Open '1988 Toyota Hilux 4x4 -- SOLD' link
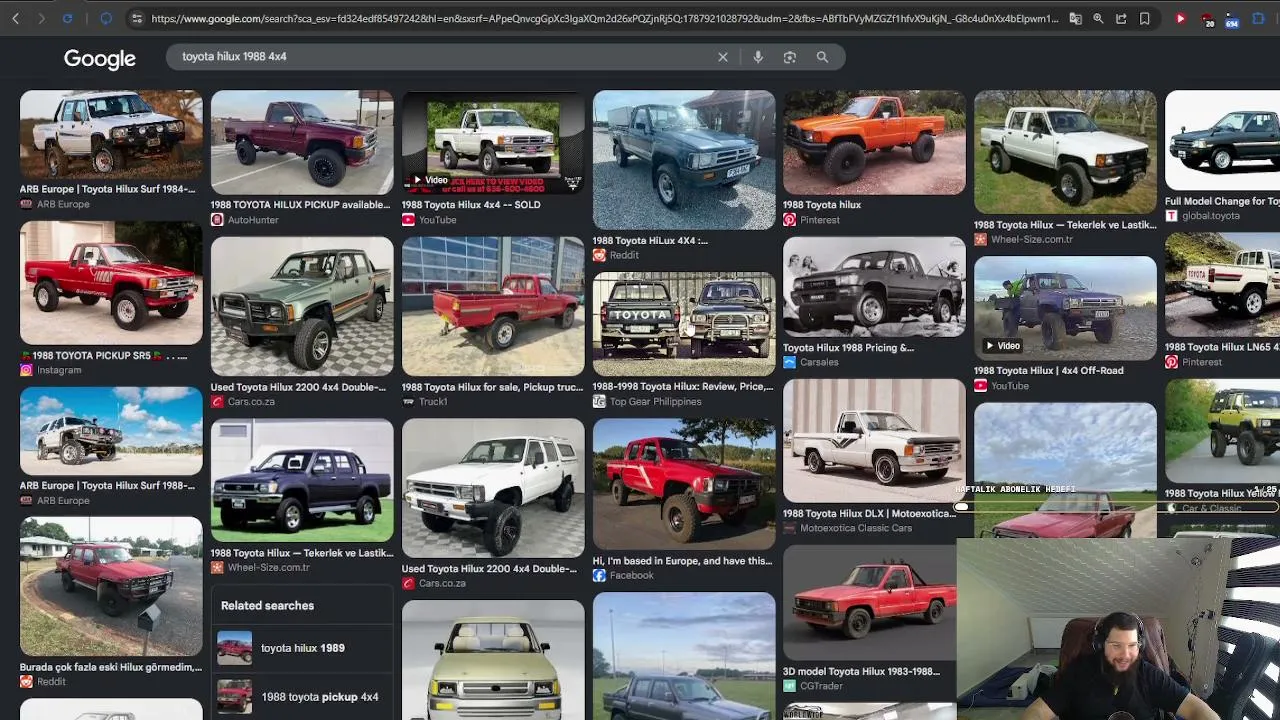 471,205
